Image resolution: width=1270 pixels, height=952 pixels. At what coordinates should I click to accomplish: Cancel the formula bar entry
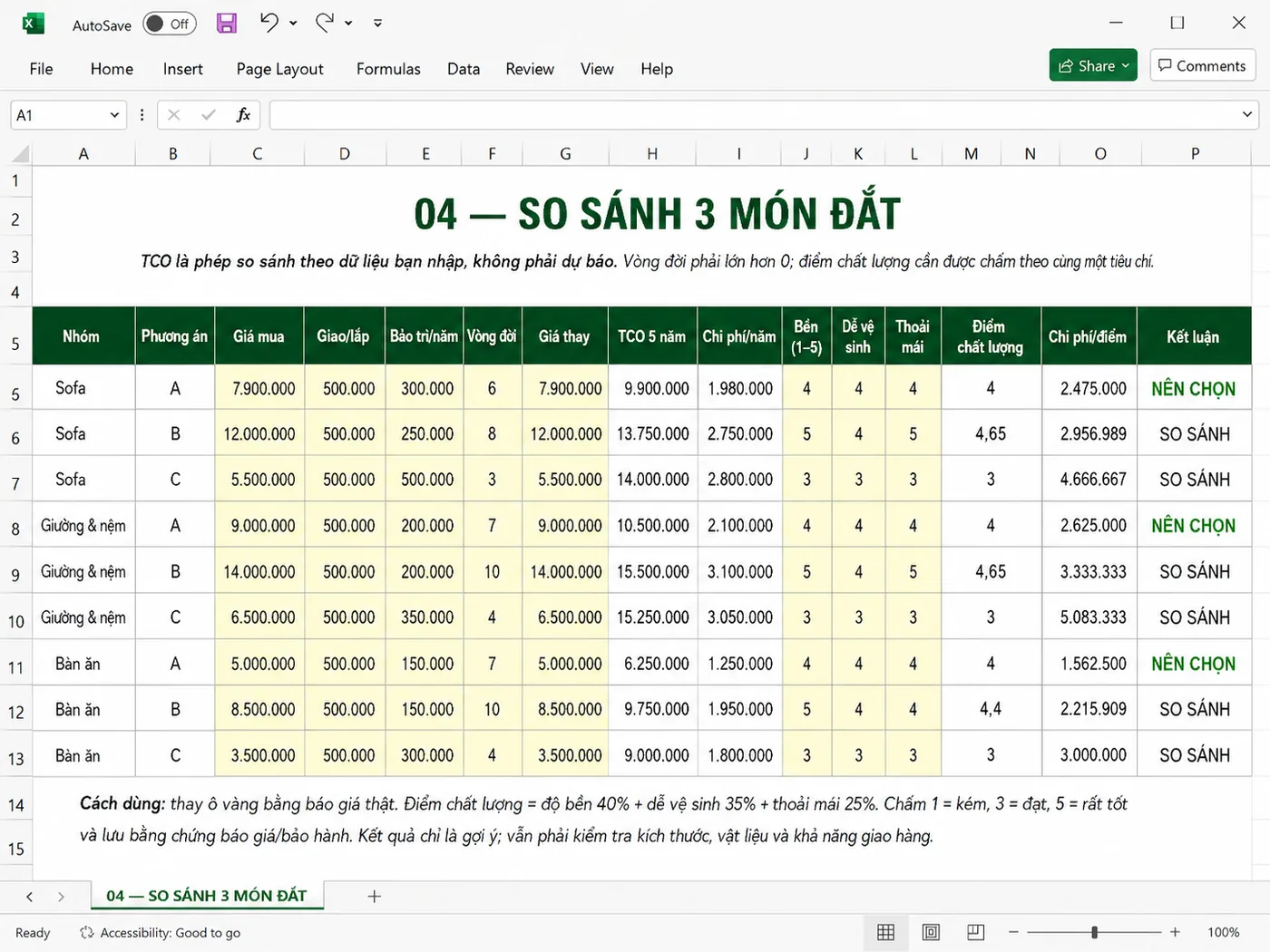pos(174,115)
